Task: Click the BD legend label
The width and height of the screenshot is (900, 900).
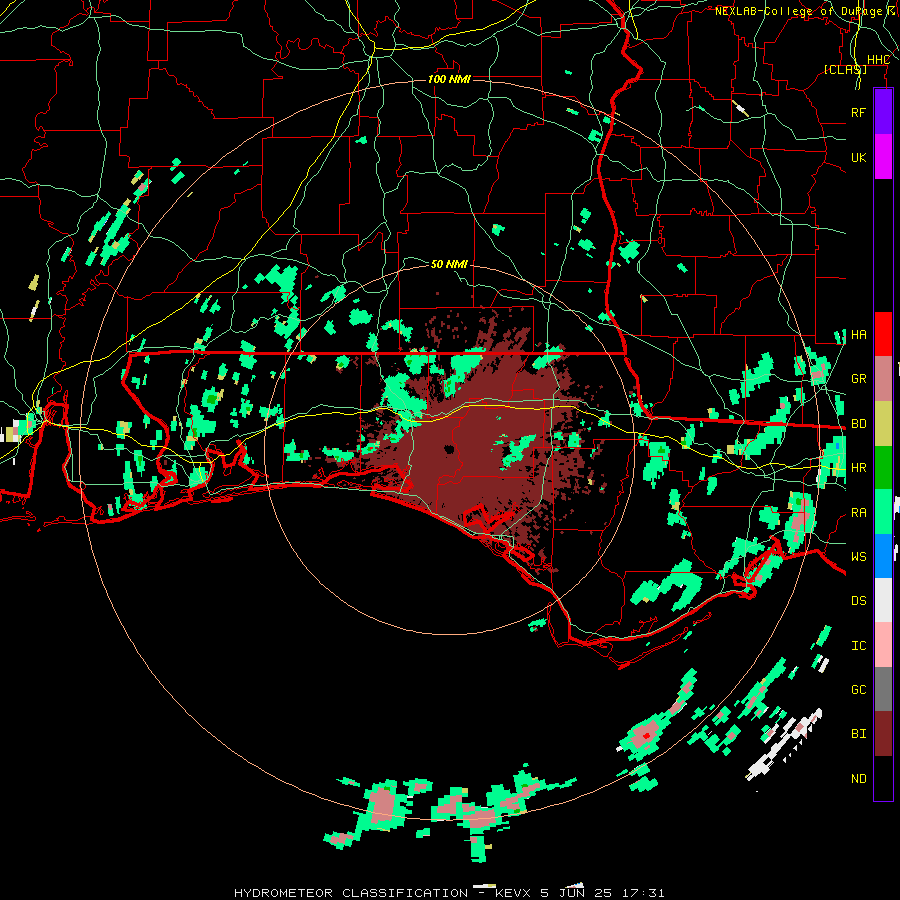Action: (x=858, y=424)
